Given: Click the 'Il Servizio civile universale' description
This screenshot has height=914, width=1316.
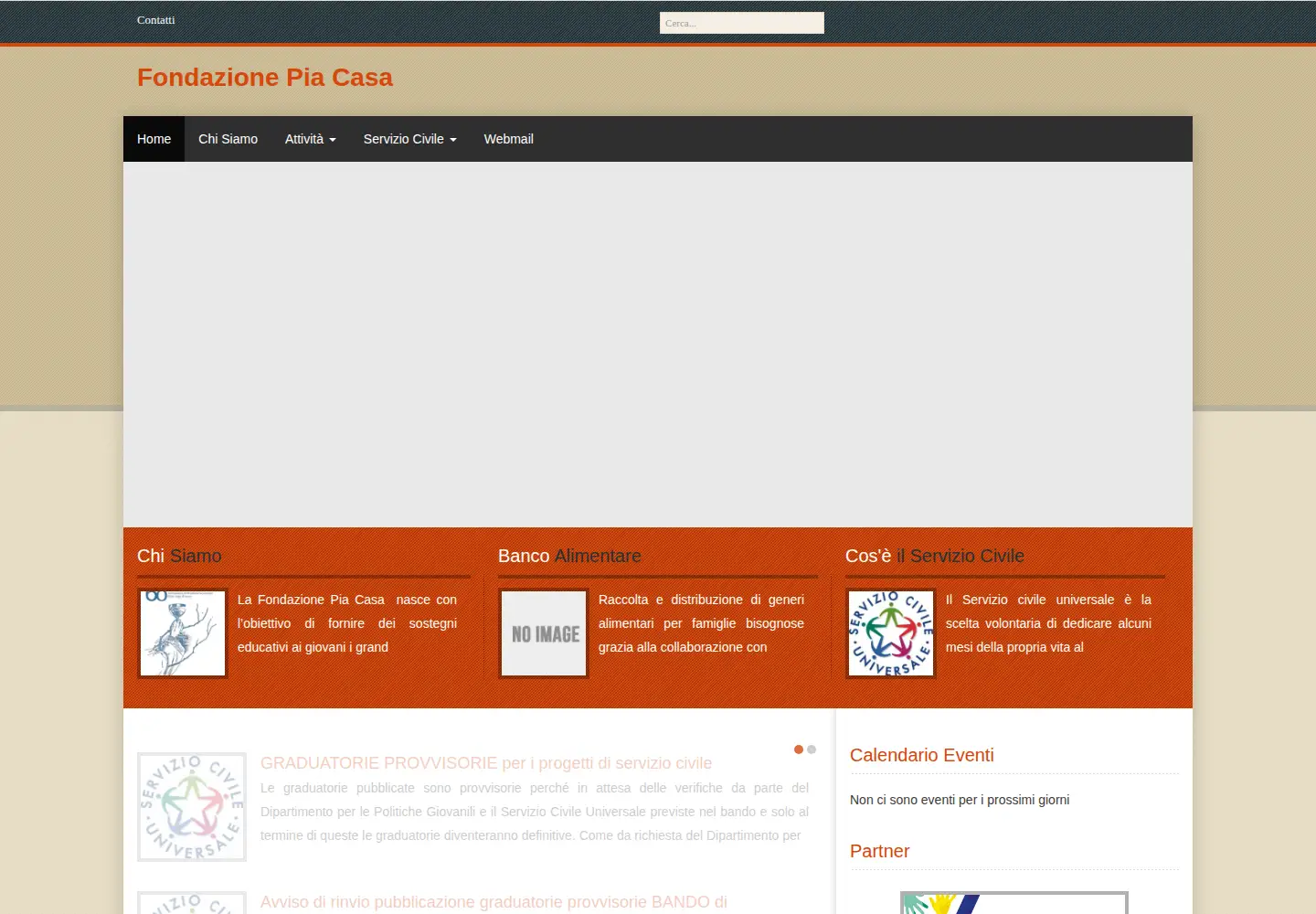Looking at the screenshot, I should pyautogui.click(x=1048, y=623).
